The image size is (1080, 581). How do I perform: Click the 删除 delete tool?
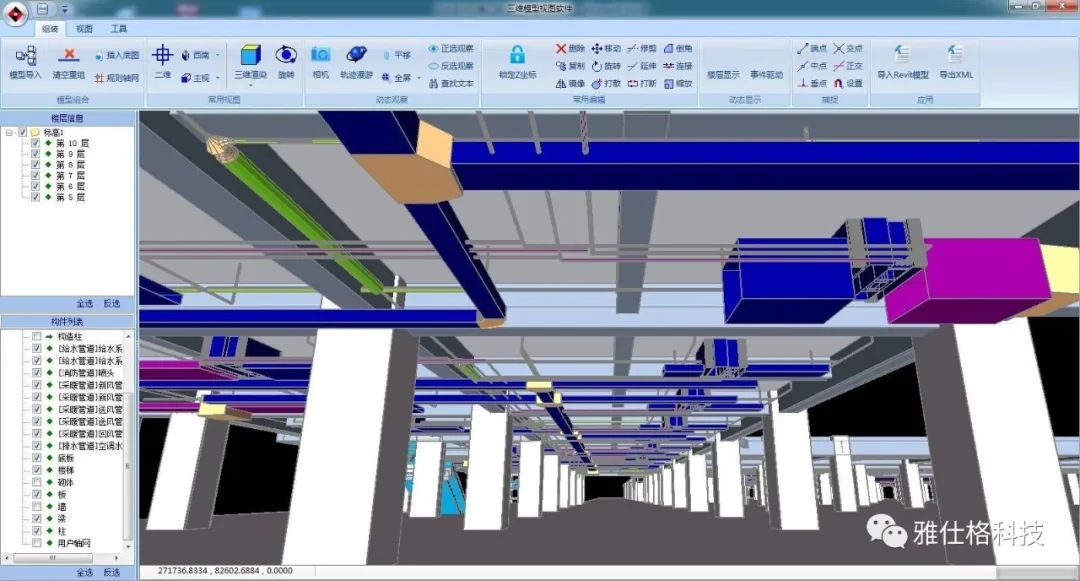coord(570,49)
